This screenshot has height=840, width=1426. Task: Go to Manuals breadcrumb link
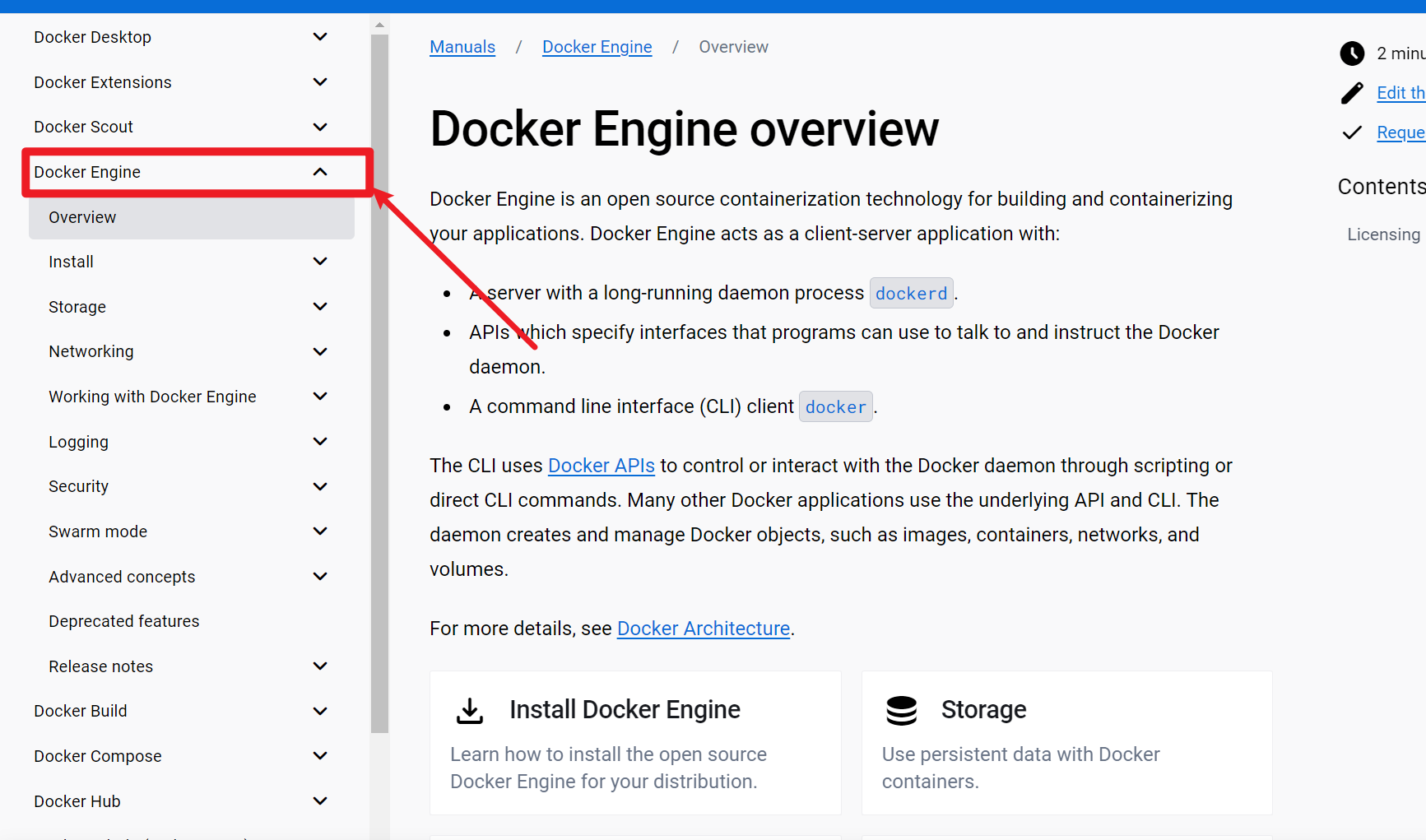pyautogui.click(x=462, y=47)
